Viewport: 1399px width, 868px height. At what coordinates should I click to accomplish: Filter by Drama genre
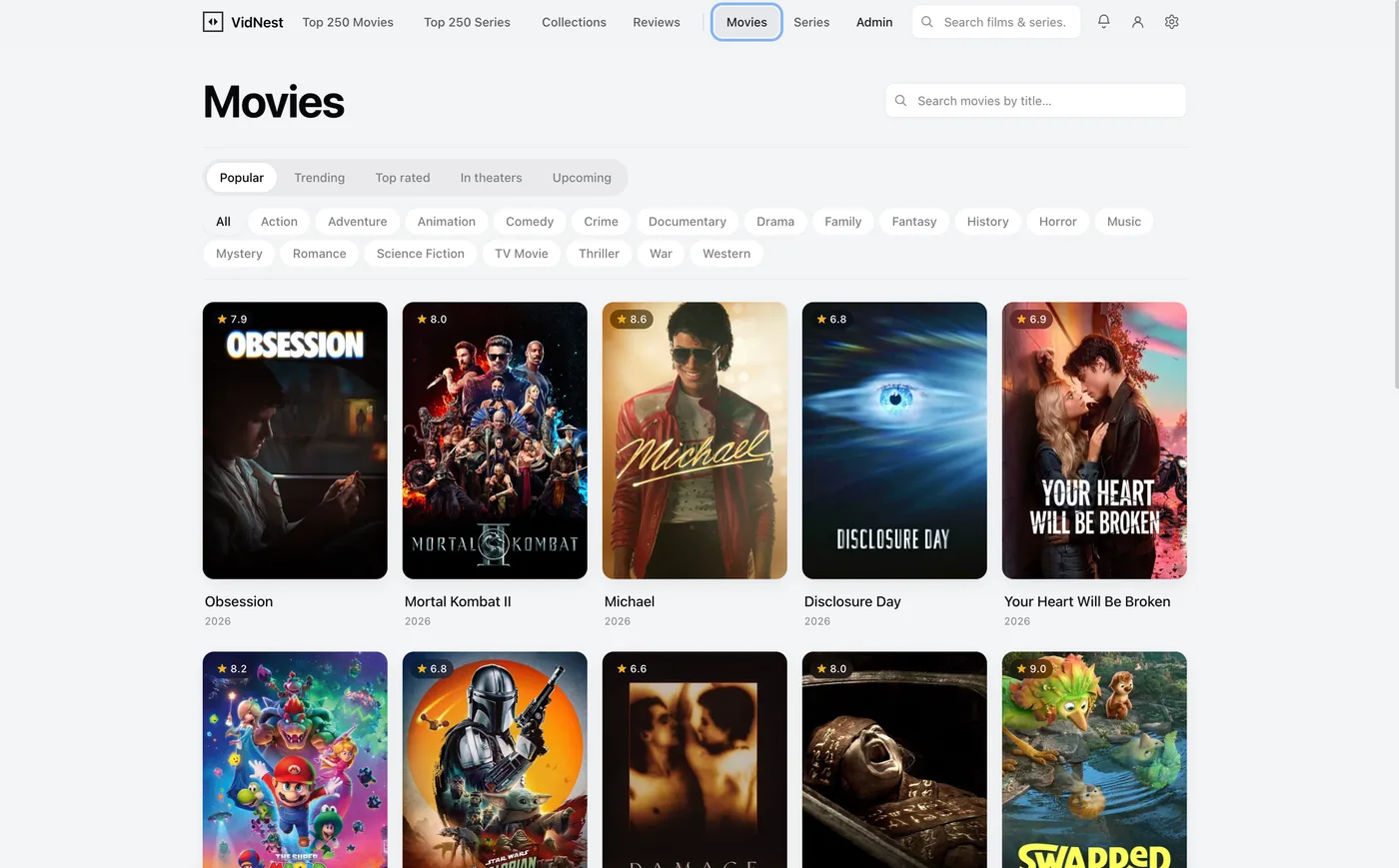pyautogui.click(x=775, y=222)
